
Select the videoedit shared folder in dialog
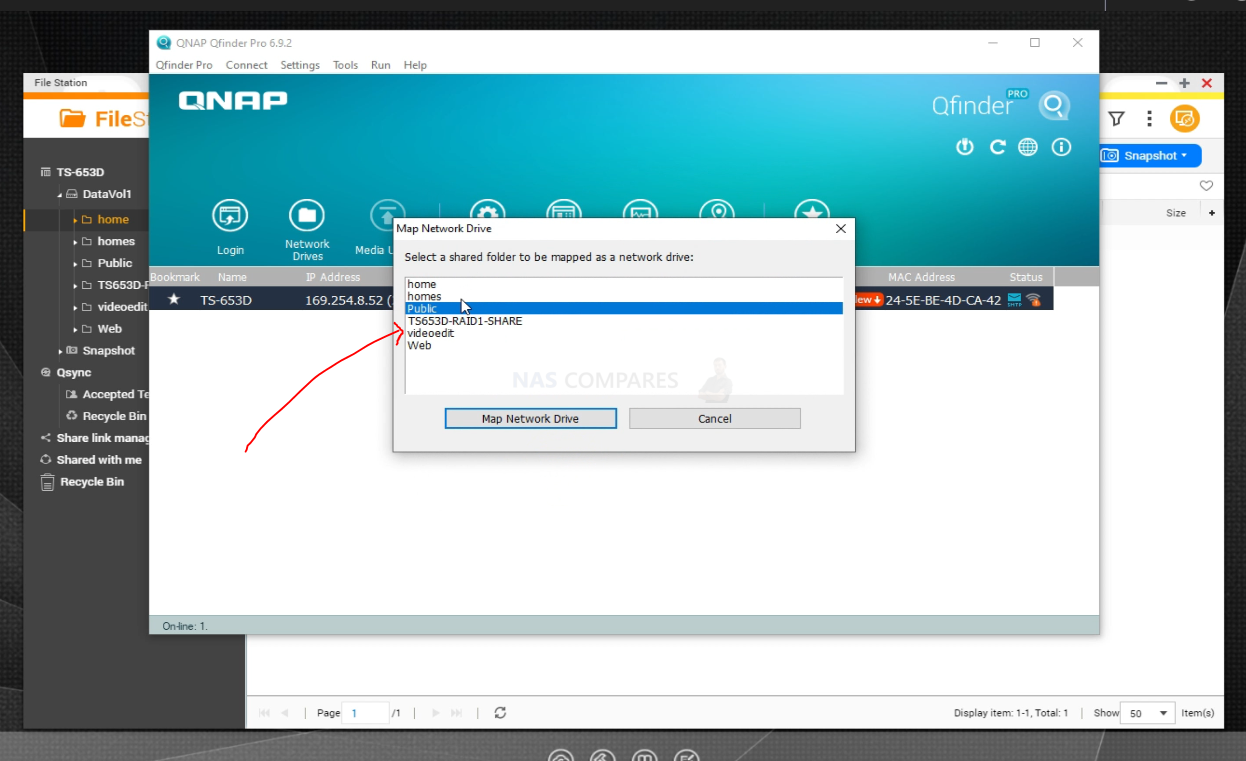[624, 333]
